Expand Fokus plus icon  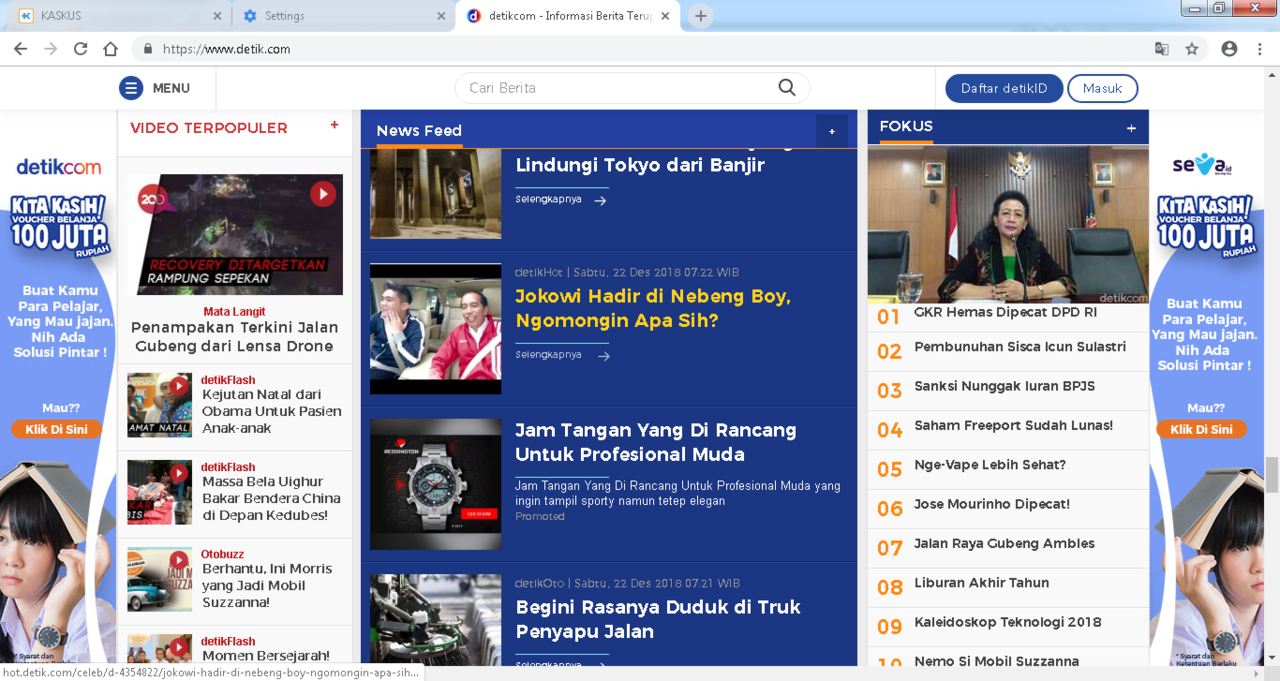(x=1131, y=128)
